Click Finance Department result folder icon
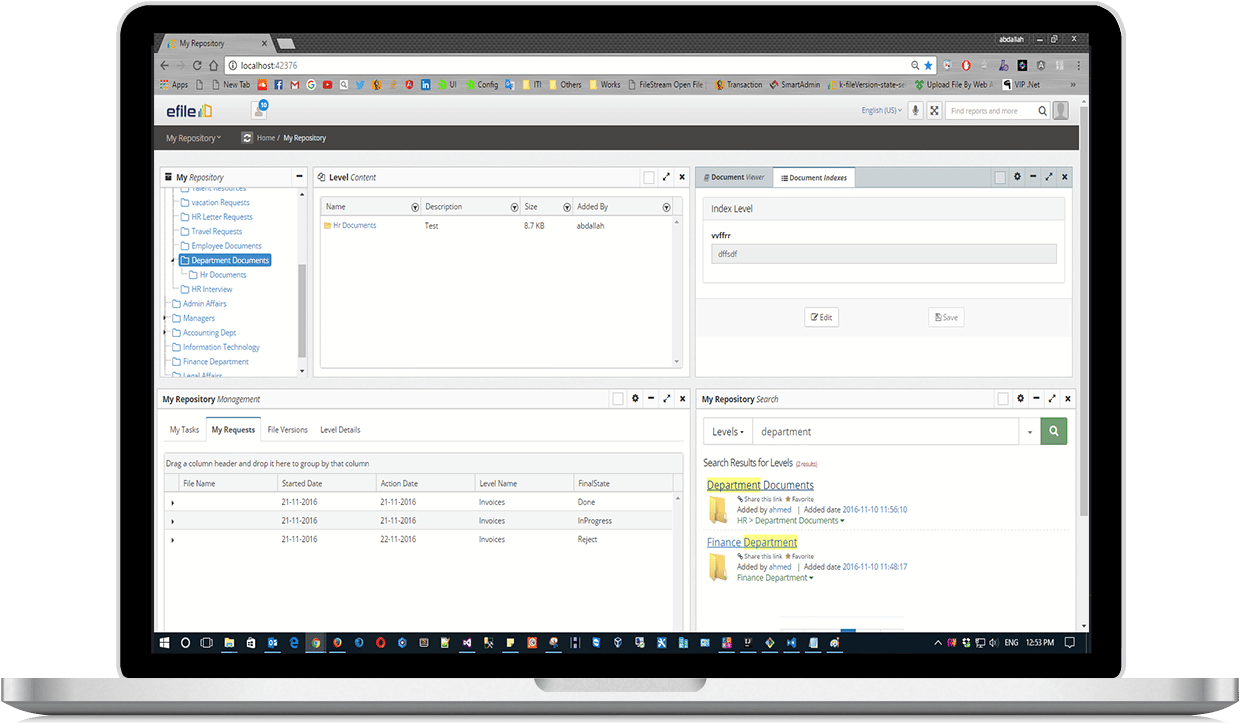Screen dimensions: 1240x724 coord(718,568)
